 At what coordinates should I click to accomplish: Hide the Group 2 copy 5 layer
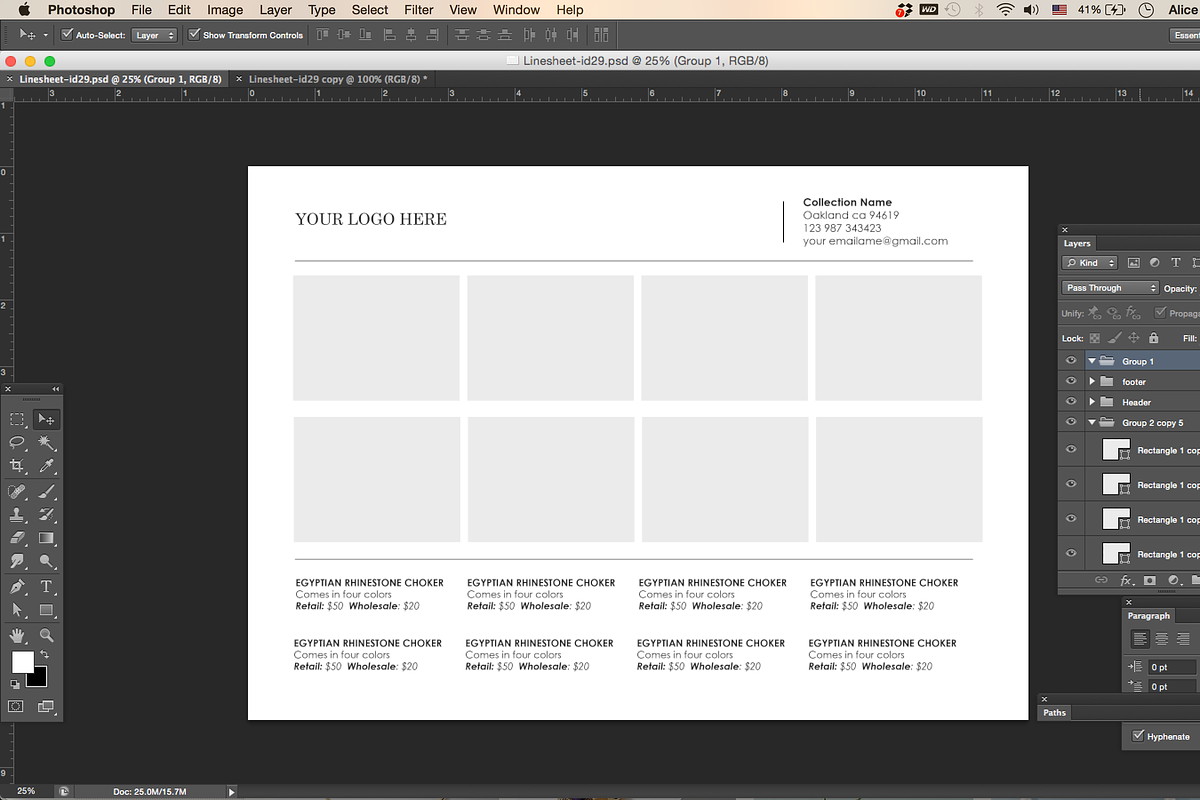pyautogui.click(x=1071, y=423)
